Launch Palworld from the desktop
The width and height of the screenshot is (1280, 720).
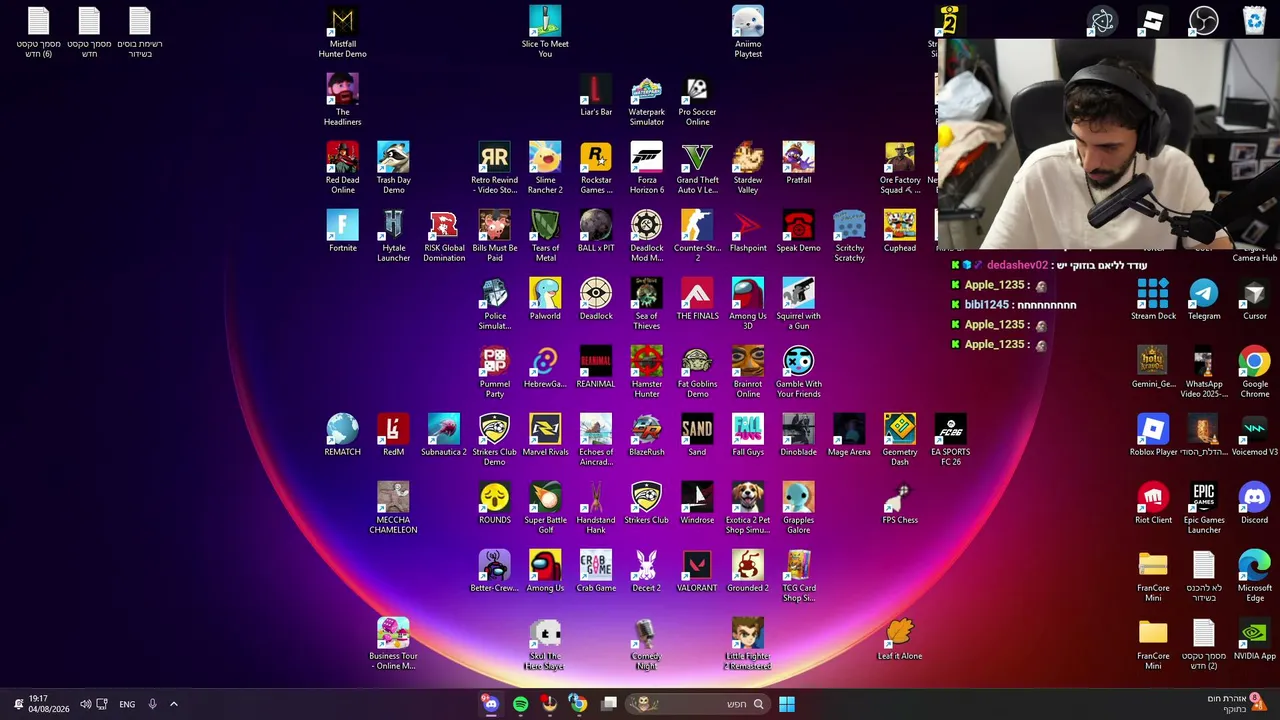[545, 299]
